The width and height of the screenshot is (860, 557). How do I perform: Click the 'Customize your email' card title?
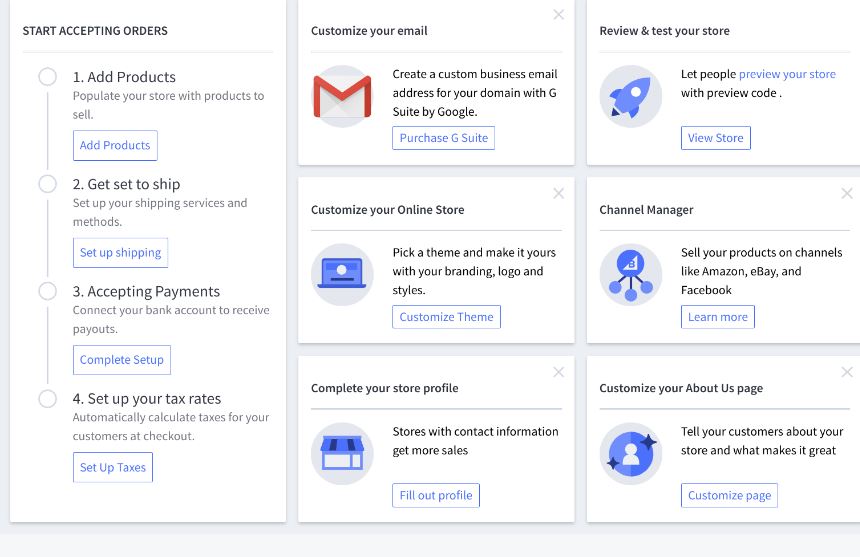coord(369,31)
